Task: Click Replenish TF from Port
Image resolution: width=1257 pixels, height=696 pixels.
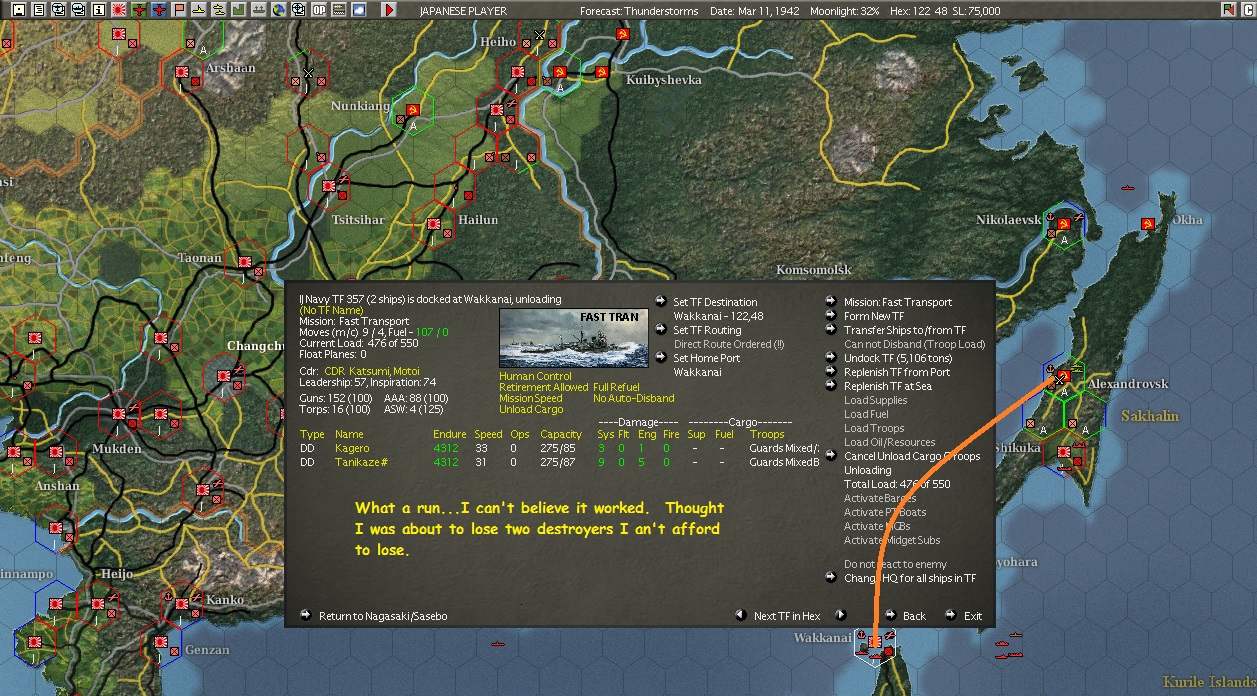Action: 897,372
